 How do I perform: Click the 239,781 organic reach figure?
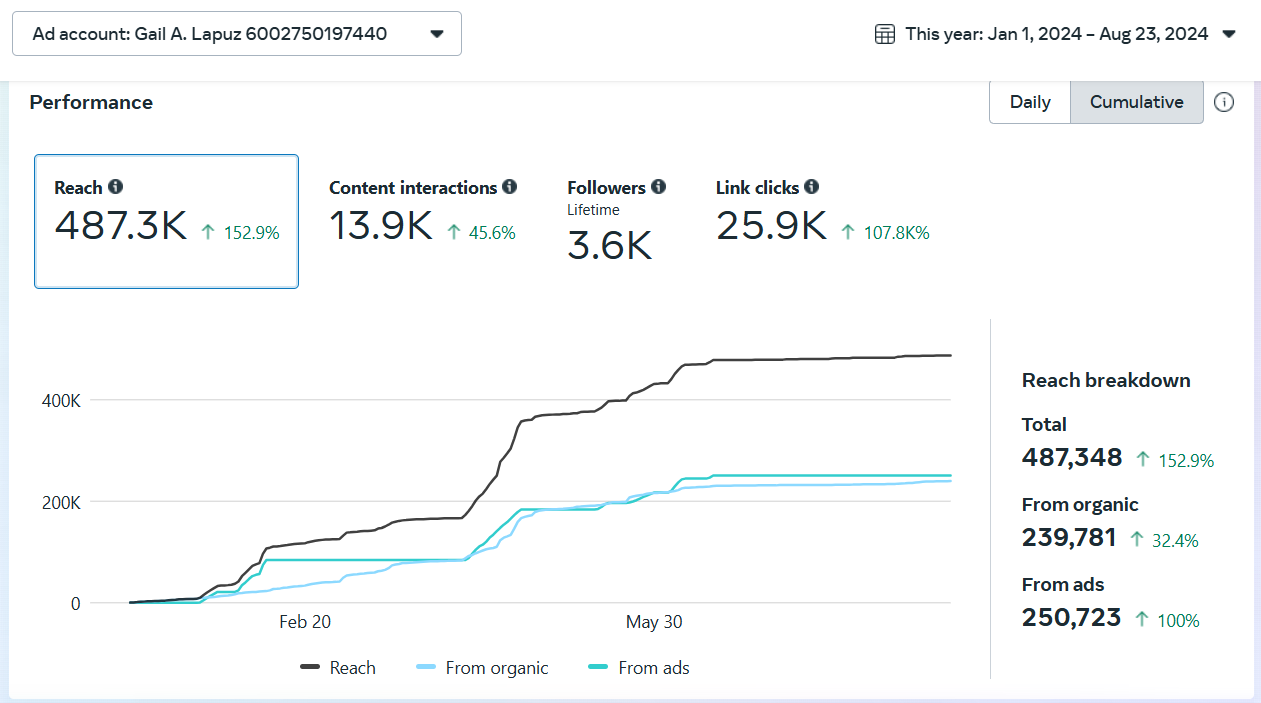tap(1069, 538)
